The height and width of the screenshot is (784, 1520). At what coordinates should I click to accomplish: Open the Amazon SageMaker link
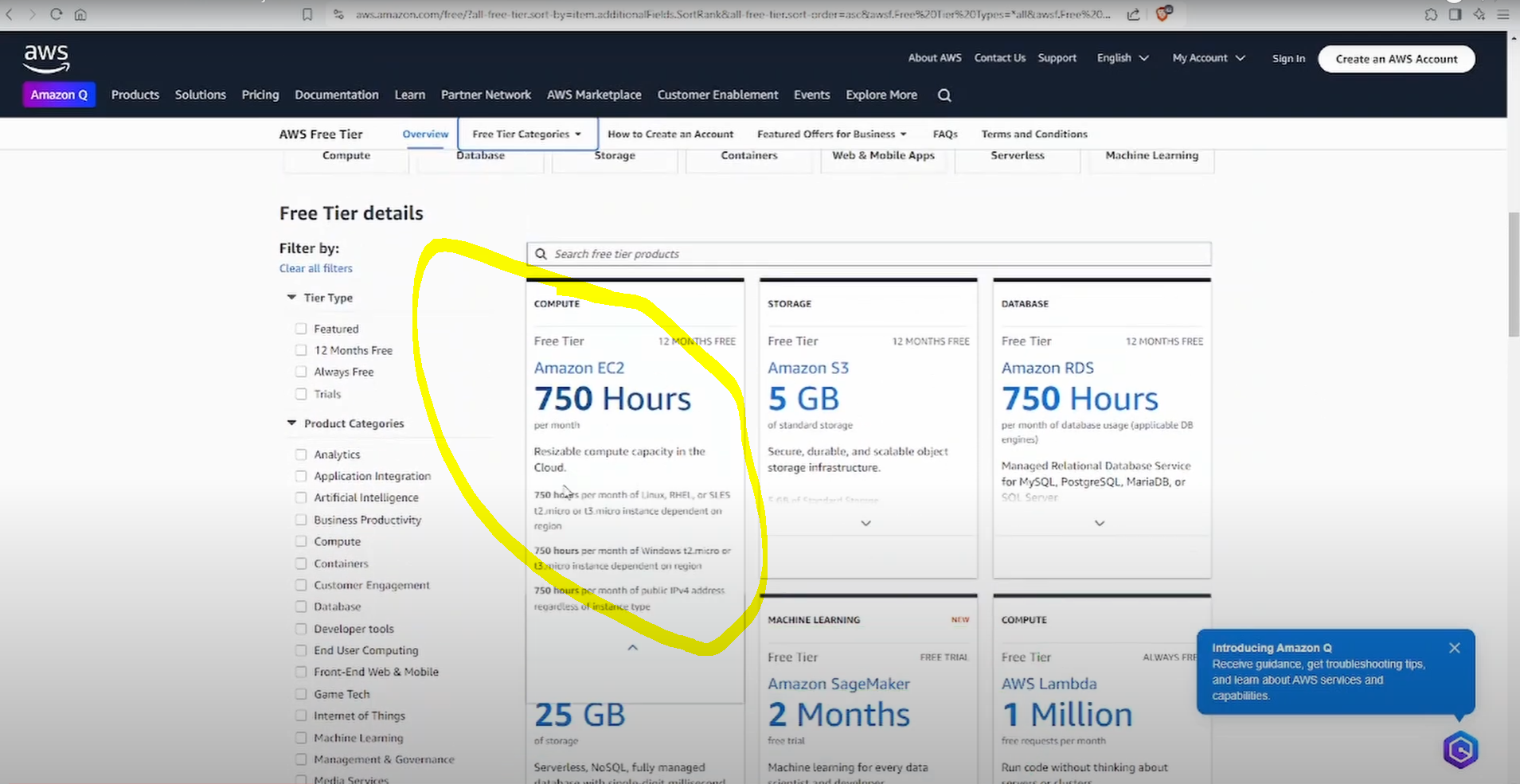pyautogui.click(x=838, y=684)
